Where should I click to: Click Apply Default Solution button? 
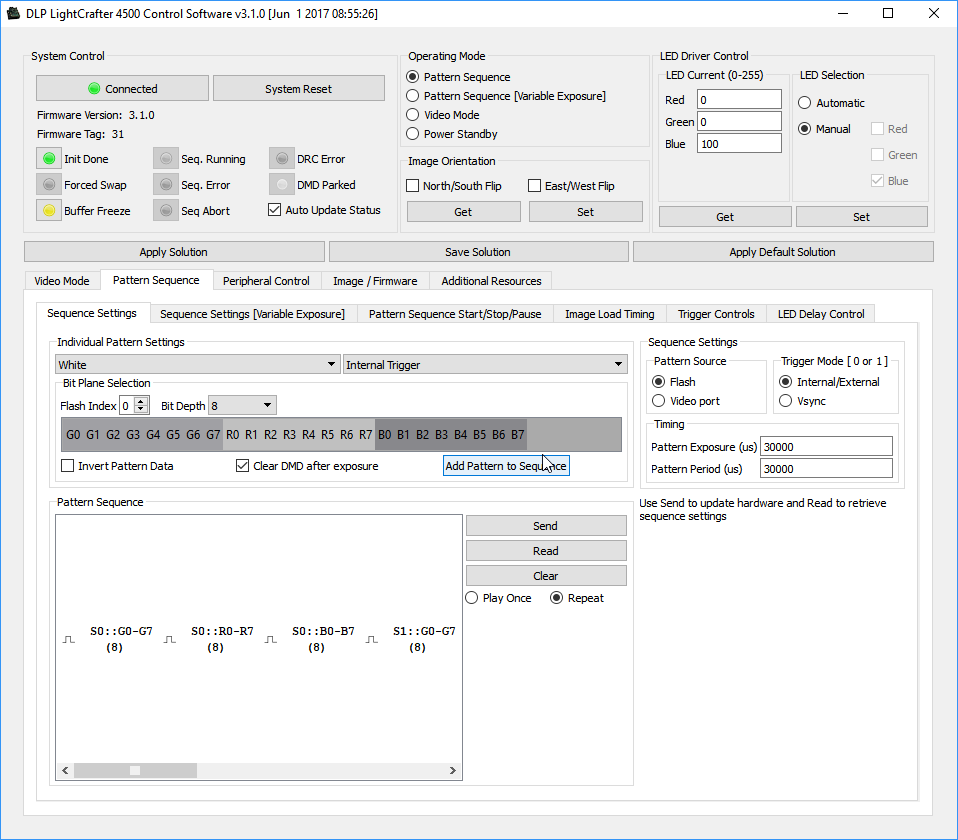783,252
